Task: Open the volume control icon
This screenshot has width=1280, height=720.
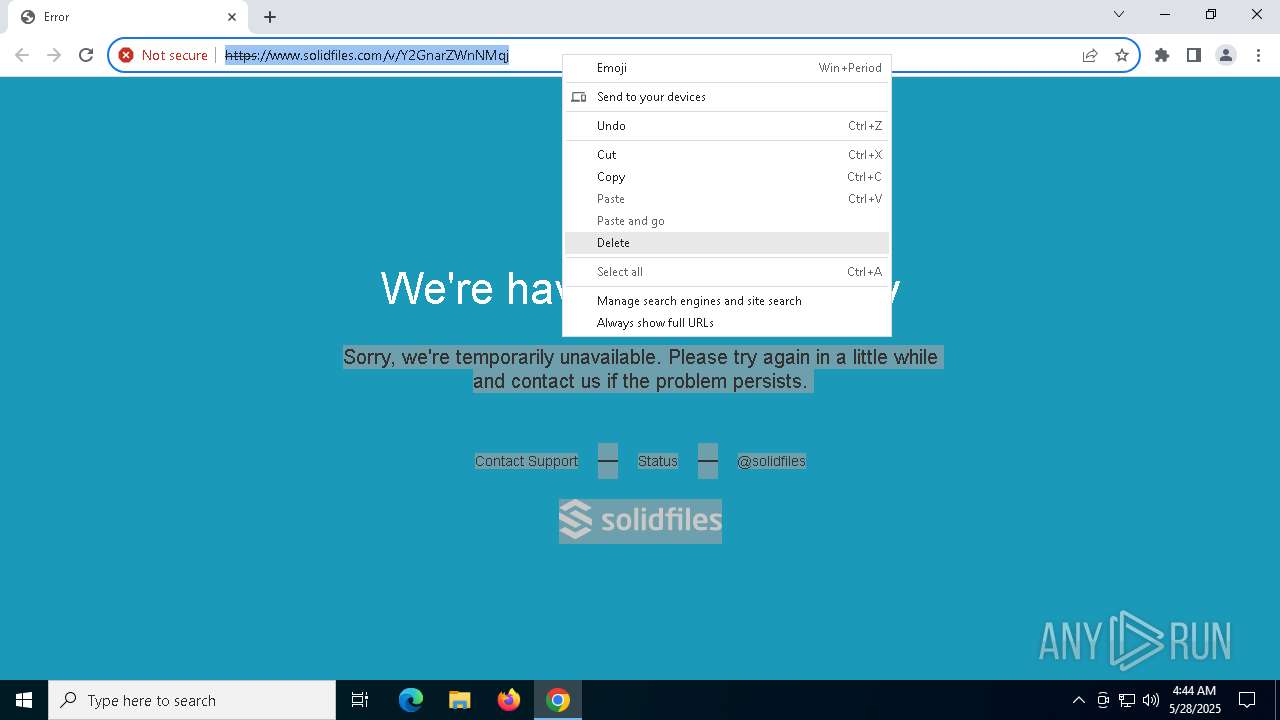Action: point(1151,700)
